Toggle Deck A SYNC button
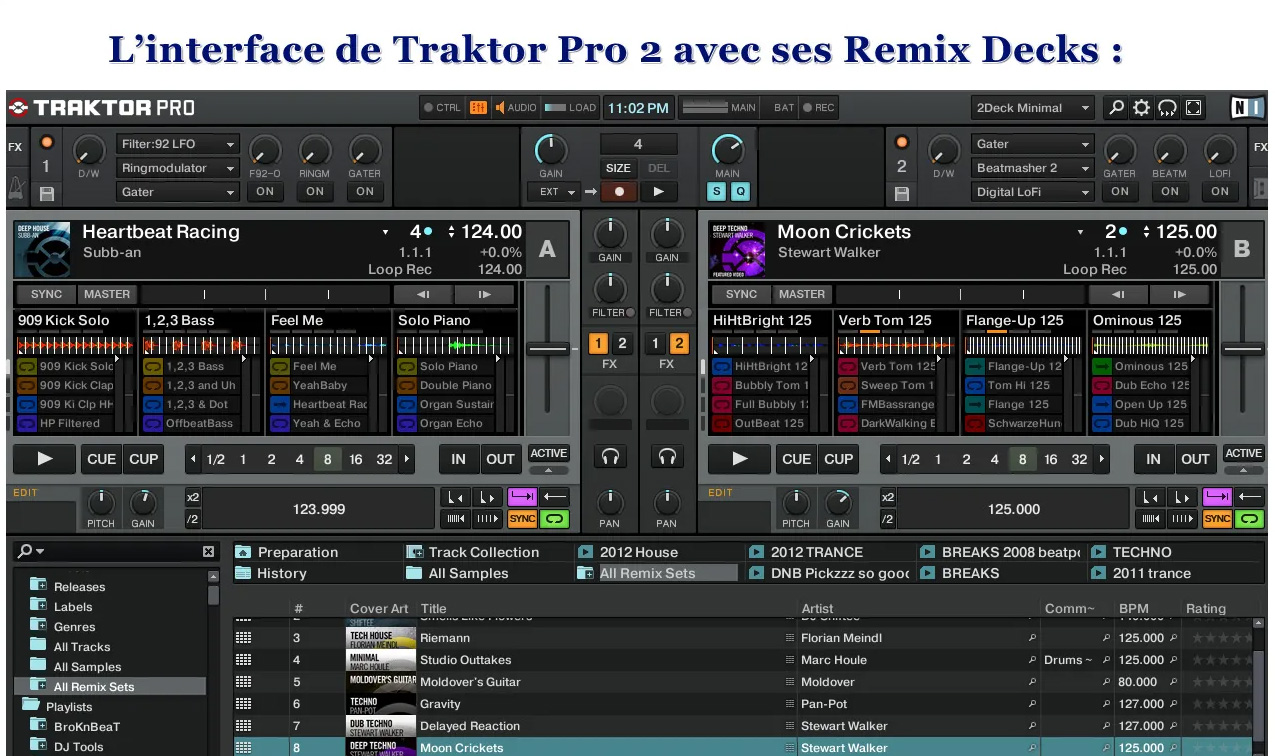 pyautogui.click(x=46, y=294)
